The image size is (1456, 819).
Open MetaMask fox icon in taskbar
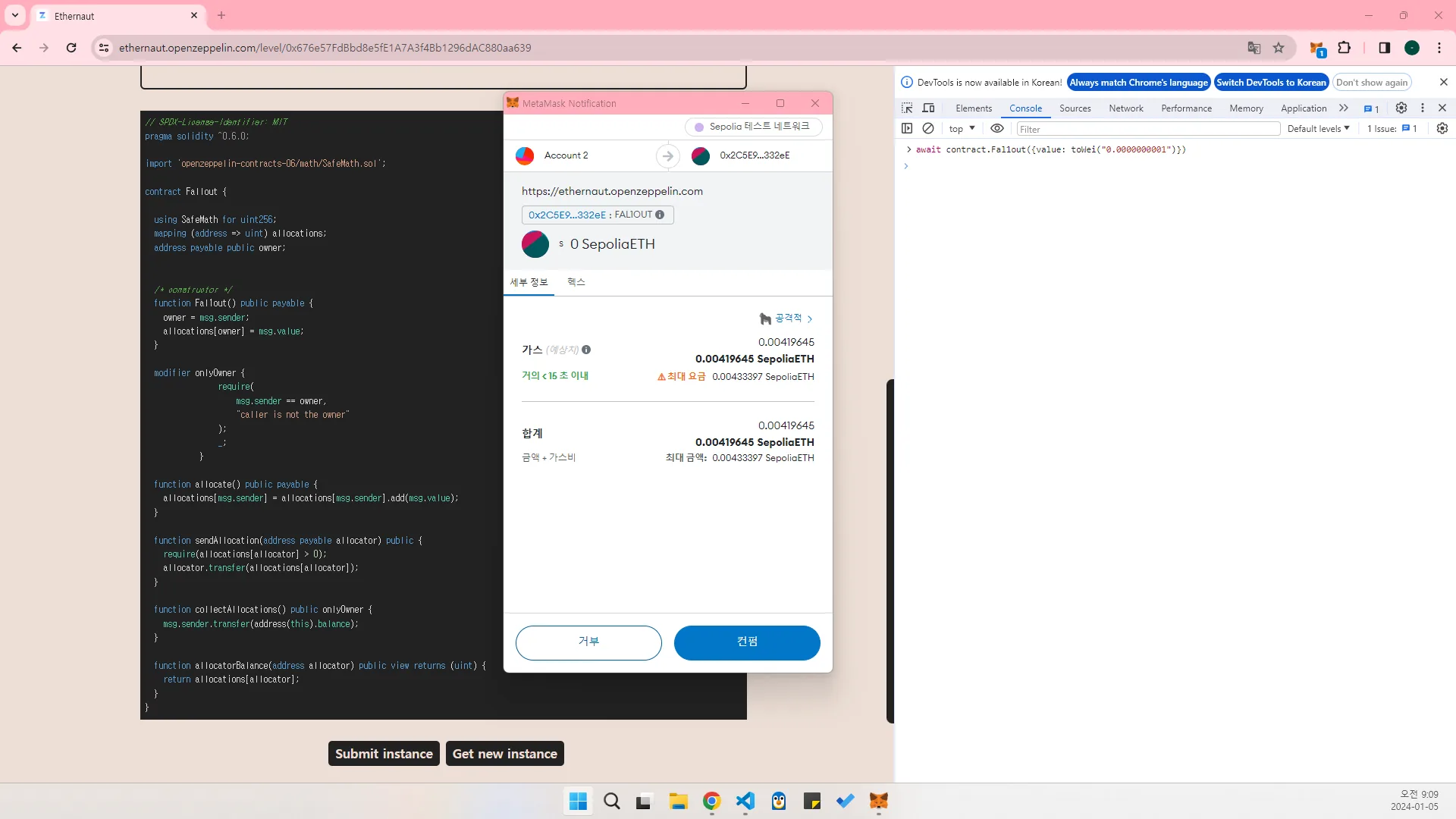879,801
